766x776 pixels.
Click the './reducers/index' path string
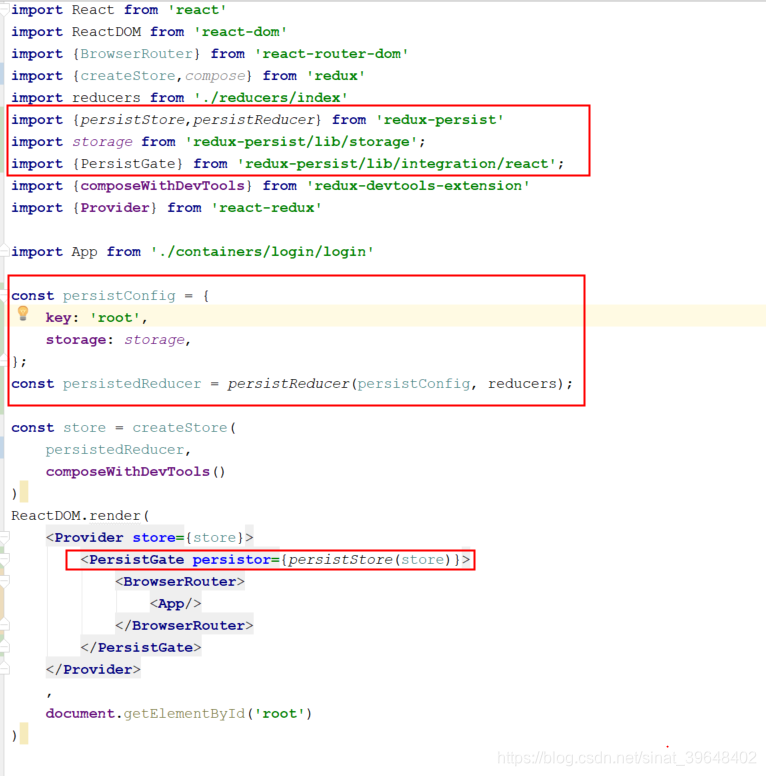pyautogui.click(x=270, y=97)
